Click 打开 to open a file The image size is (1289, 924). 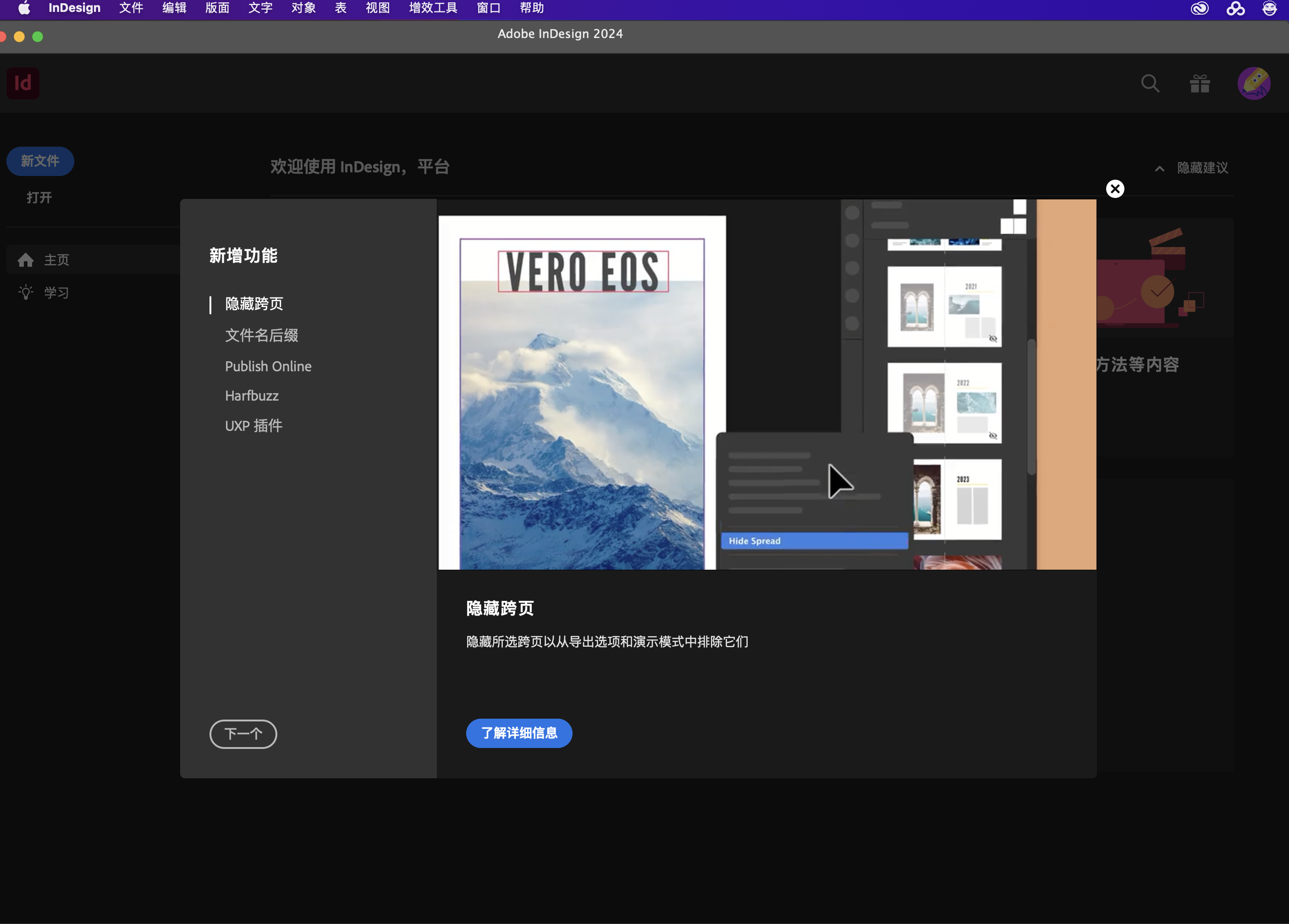[x=38, y=197]
